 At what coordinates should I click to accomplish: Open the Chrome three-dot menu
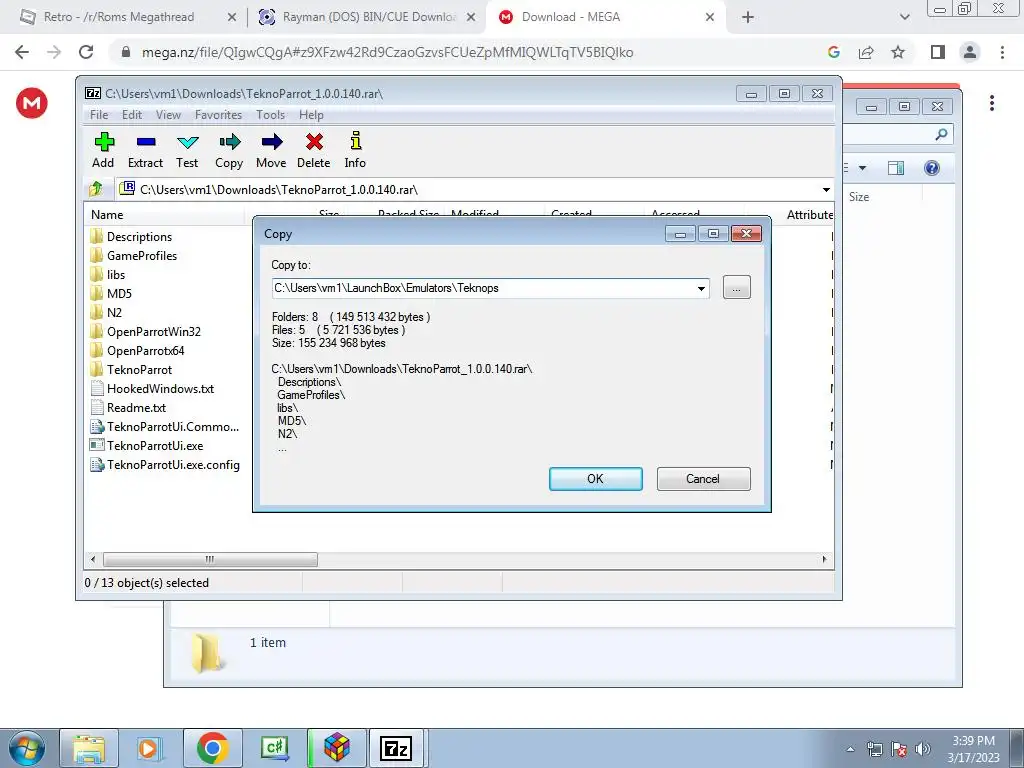click(1002, 52)
